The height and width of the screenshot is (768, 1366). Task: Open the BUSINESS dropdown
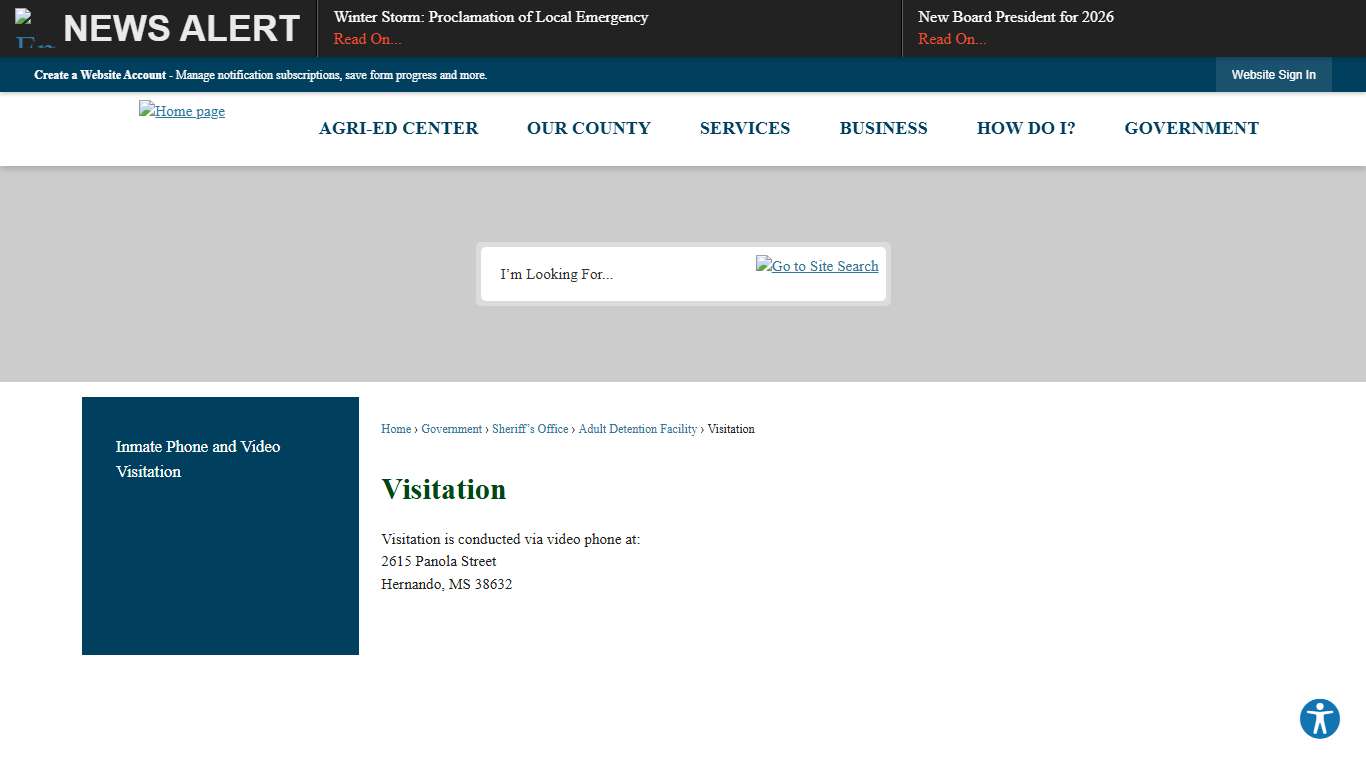click(x=883, y=128)
